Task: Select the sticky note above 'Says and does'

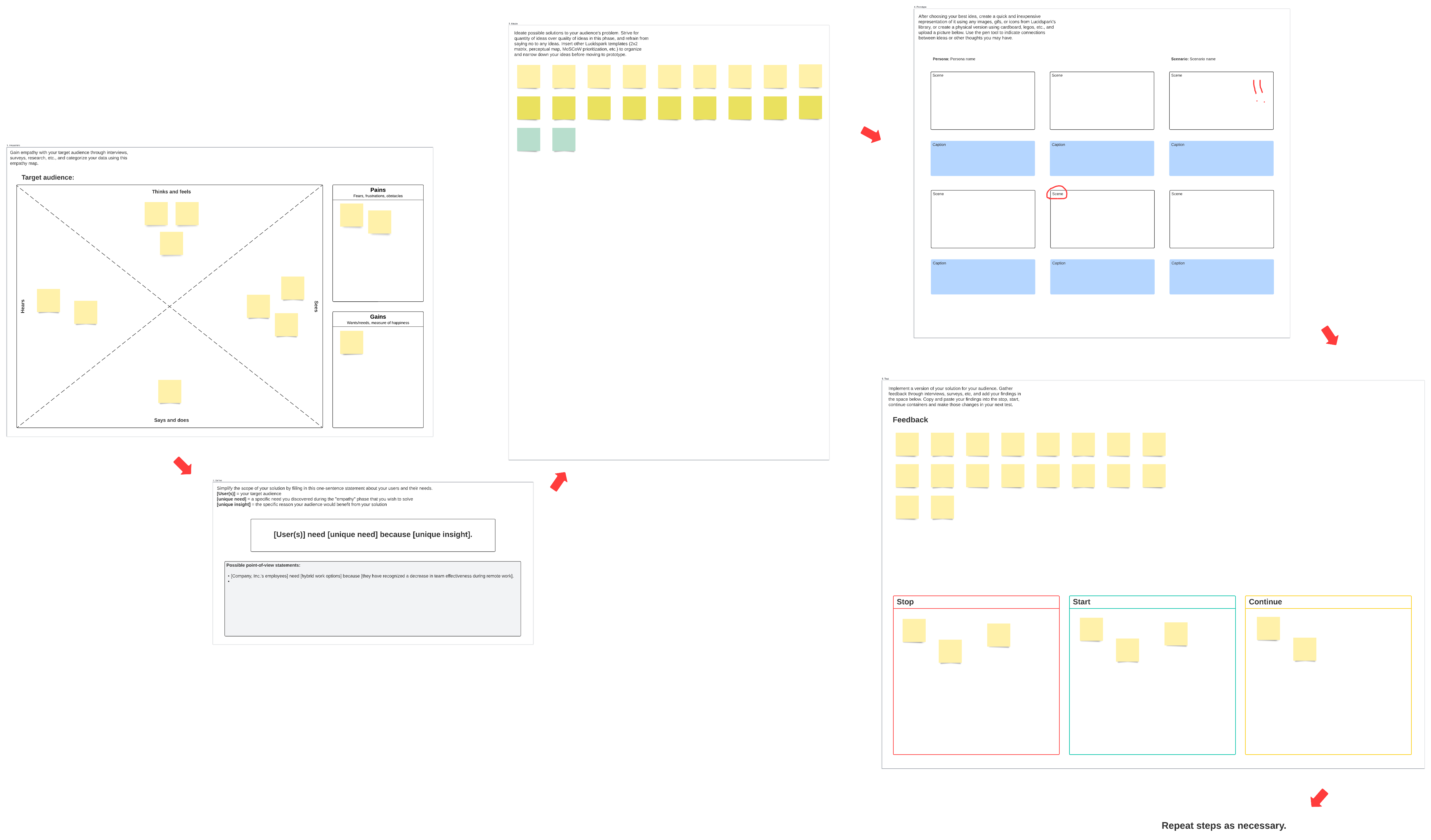Action: (169, 391)
